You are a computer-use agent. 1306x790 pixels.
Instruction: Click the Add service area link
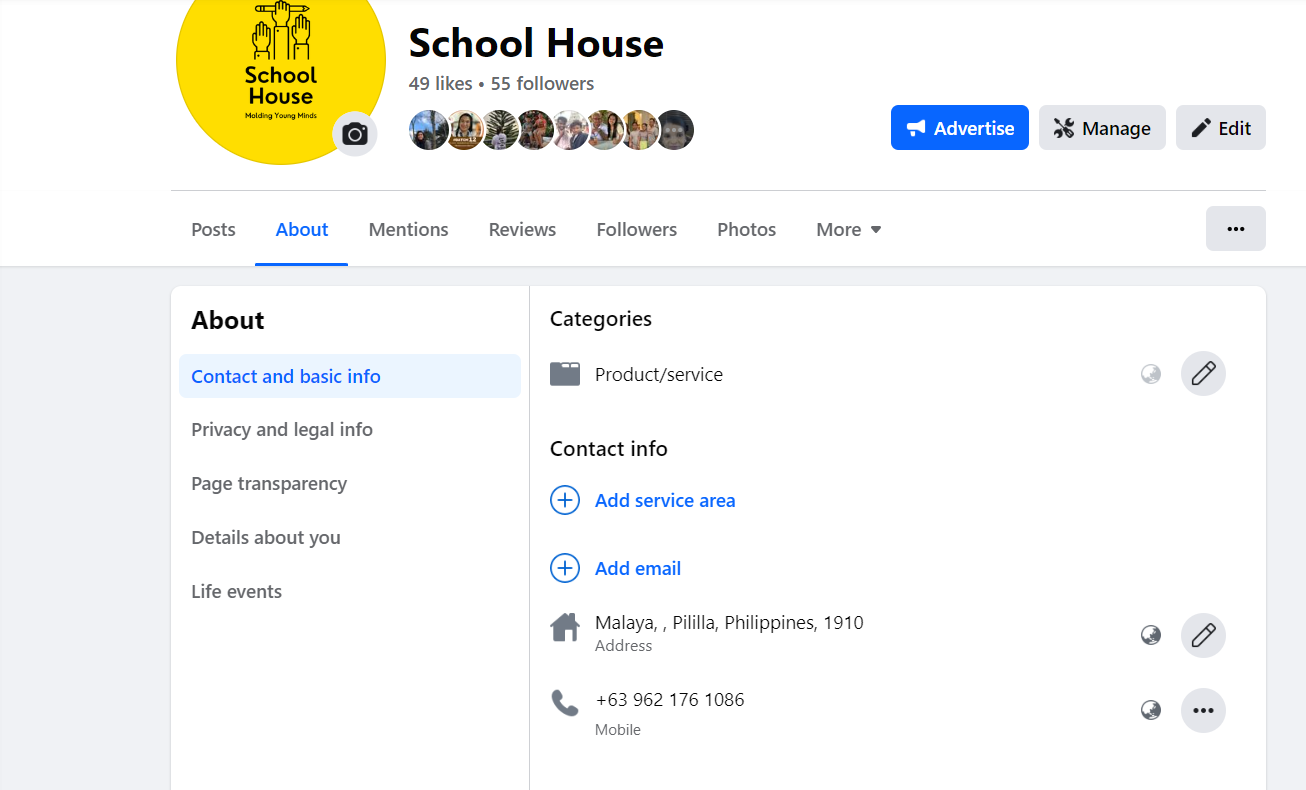[665, 500]
